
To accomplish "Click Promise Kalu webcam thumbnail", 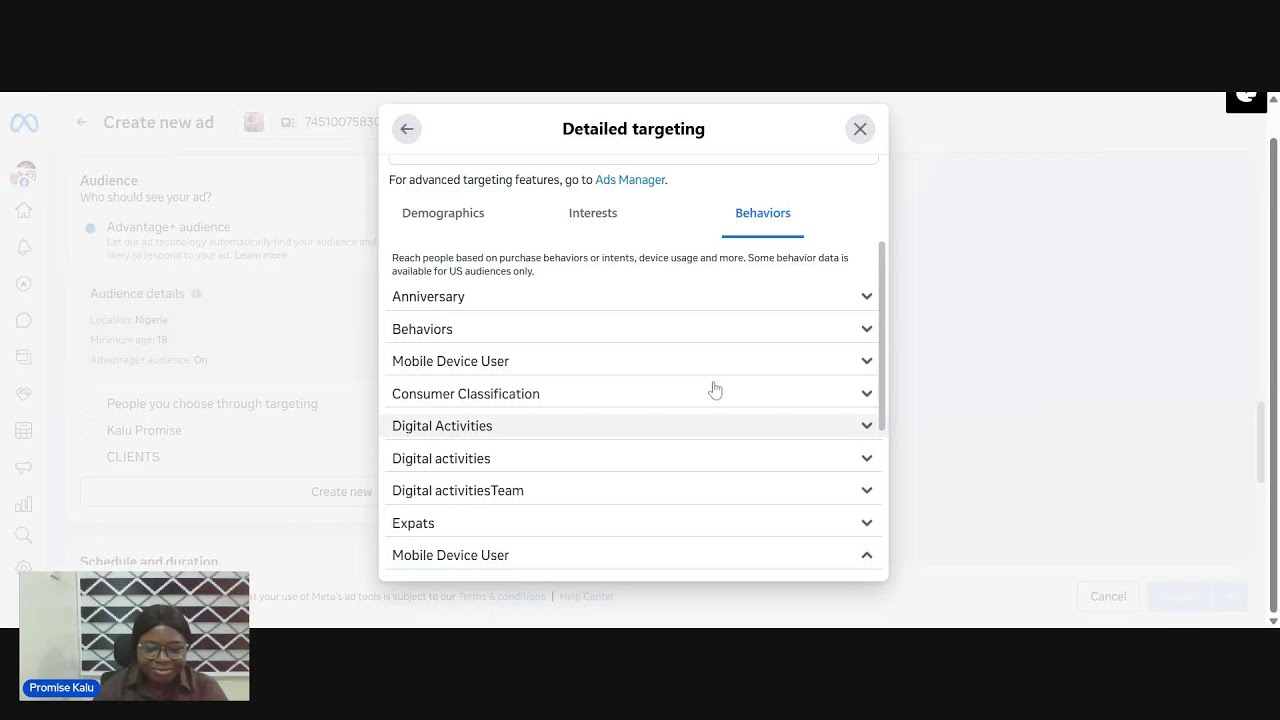I will [x=134, y=636].
